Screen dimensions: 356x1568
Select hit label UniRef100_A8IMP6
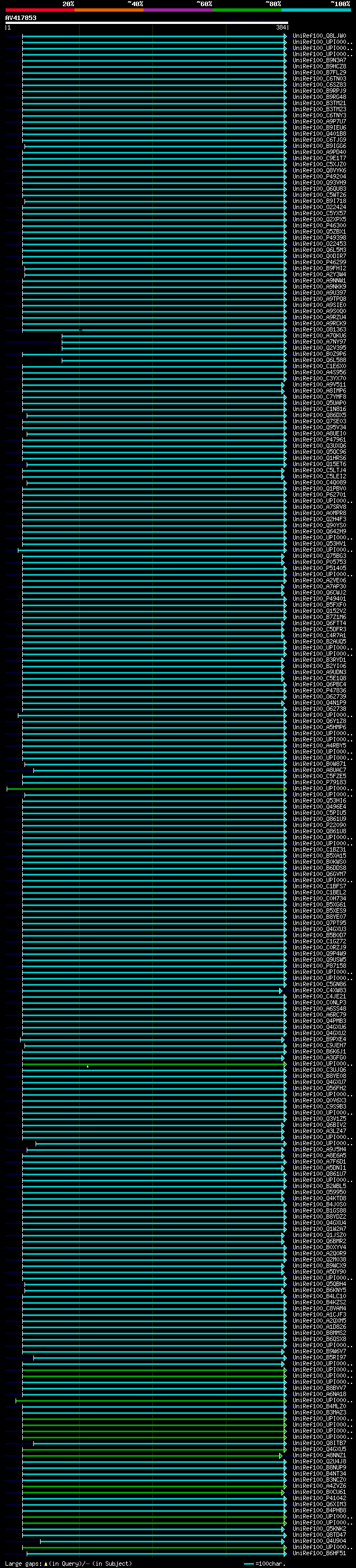click(319, 391)
